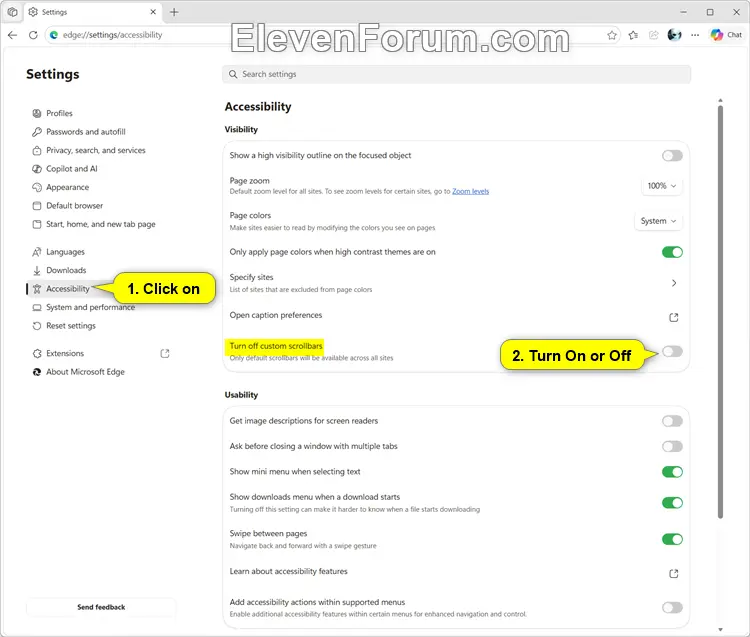750x637 pixels.
Task: Open caption preferences external link icon
Action: 673,318
